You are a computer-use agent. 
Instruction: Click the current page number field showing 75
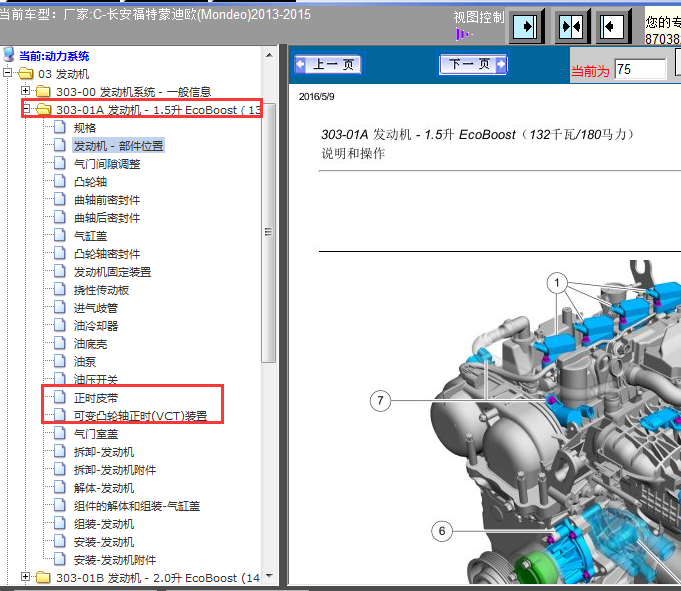641,69
